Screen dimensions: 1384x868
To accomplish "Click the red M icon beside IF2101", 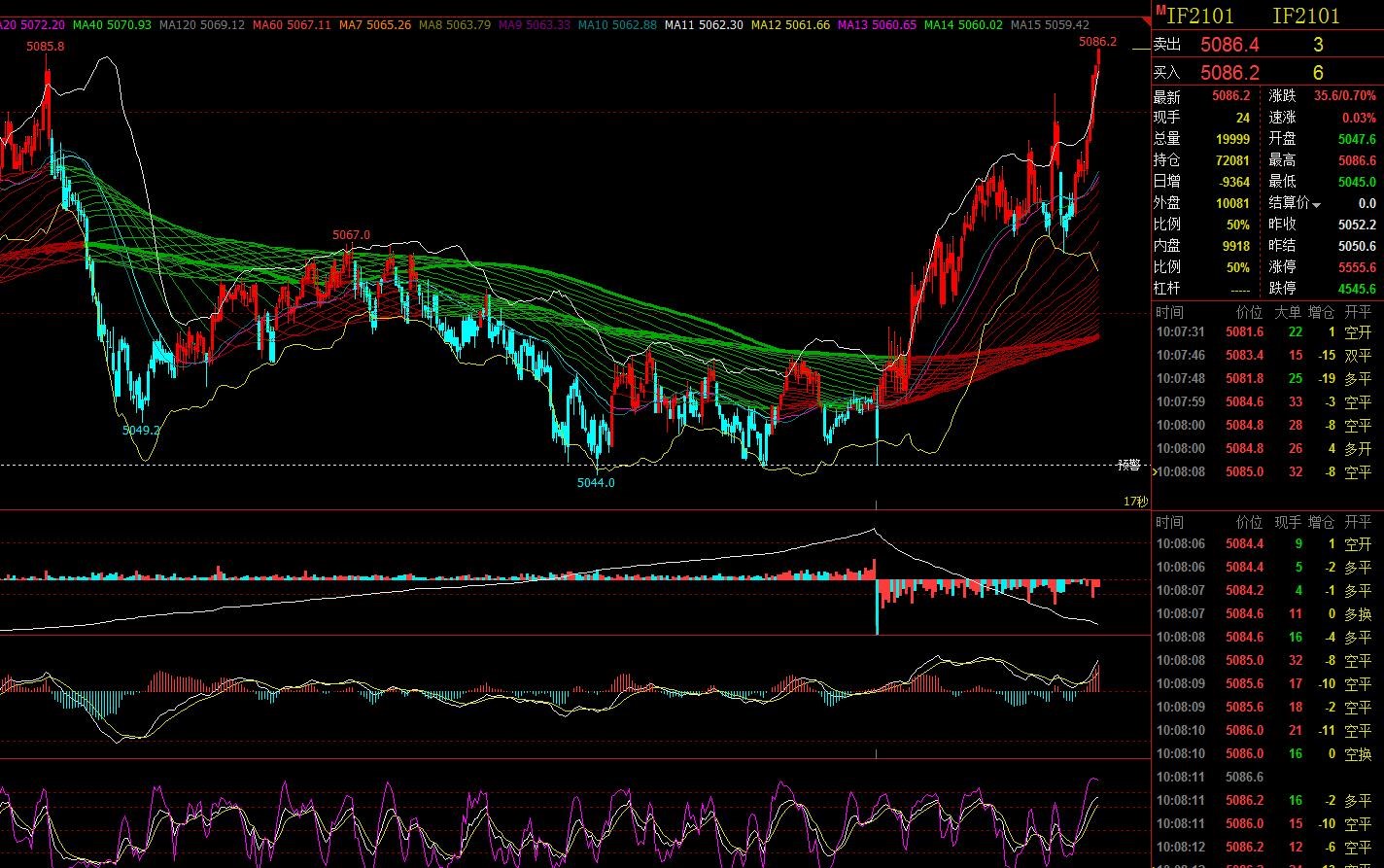I will (x=1160, y=9).
